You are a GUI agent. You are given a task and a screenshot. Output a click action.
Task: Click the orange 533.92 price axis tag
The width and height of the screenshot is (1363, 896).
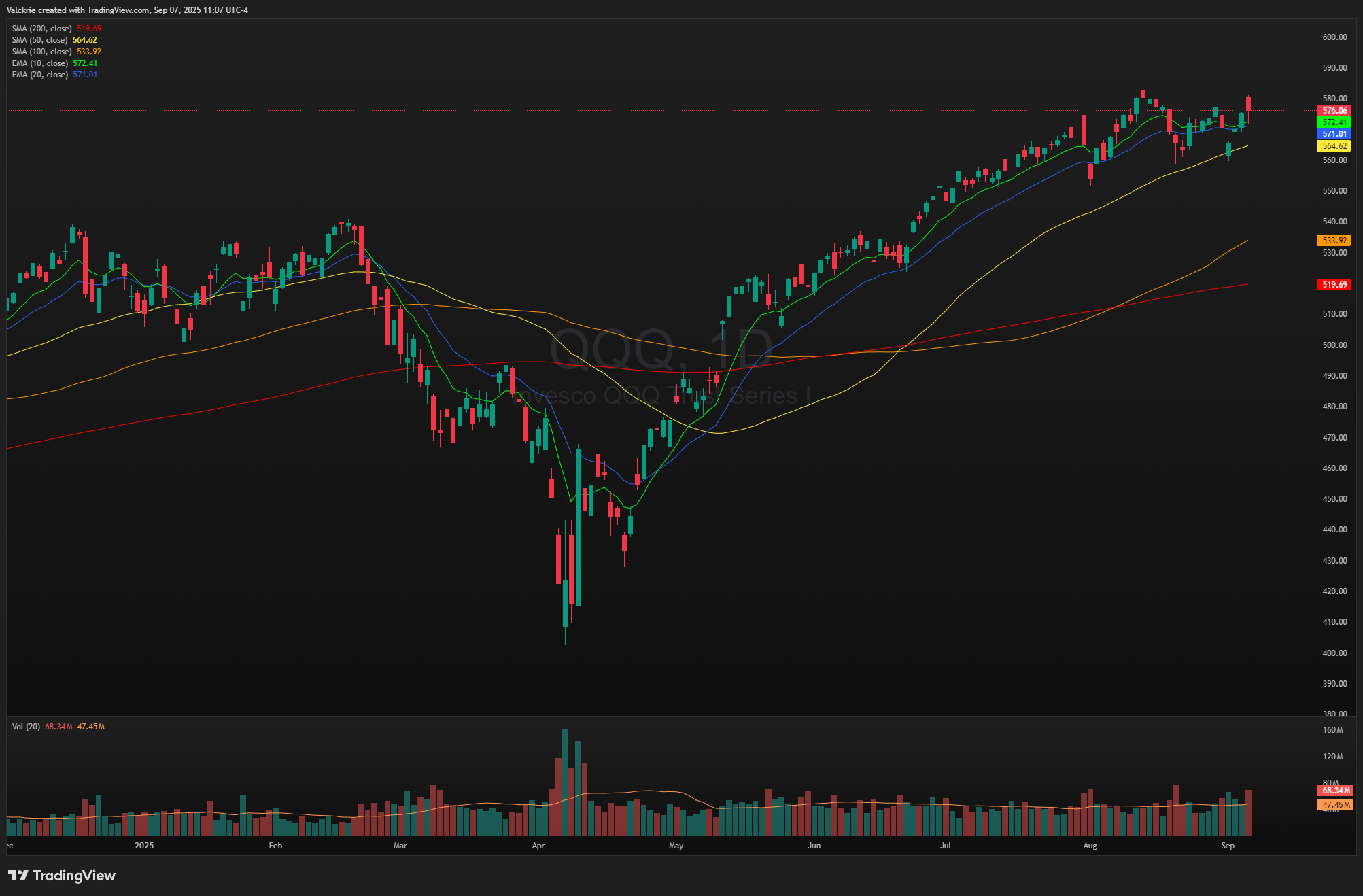[1334, 240]
